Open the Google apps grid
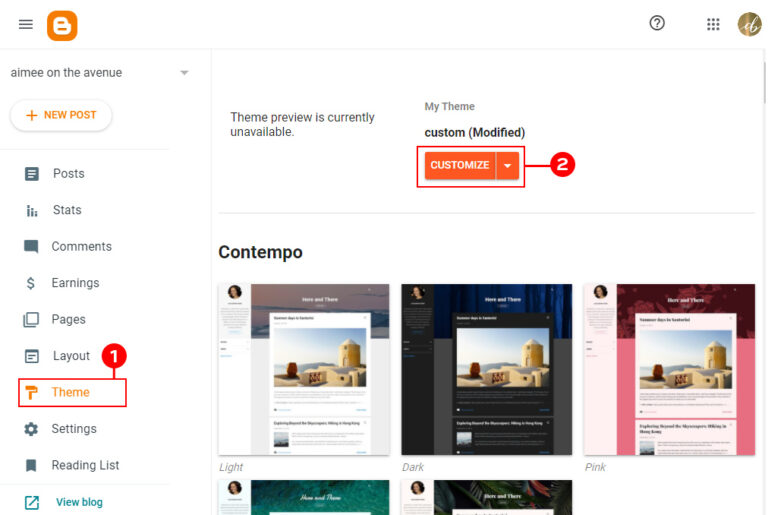This screenshot has height=515, width=768. [713, 24]
